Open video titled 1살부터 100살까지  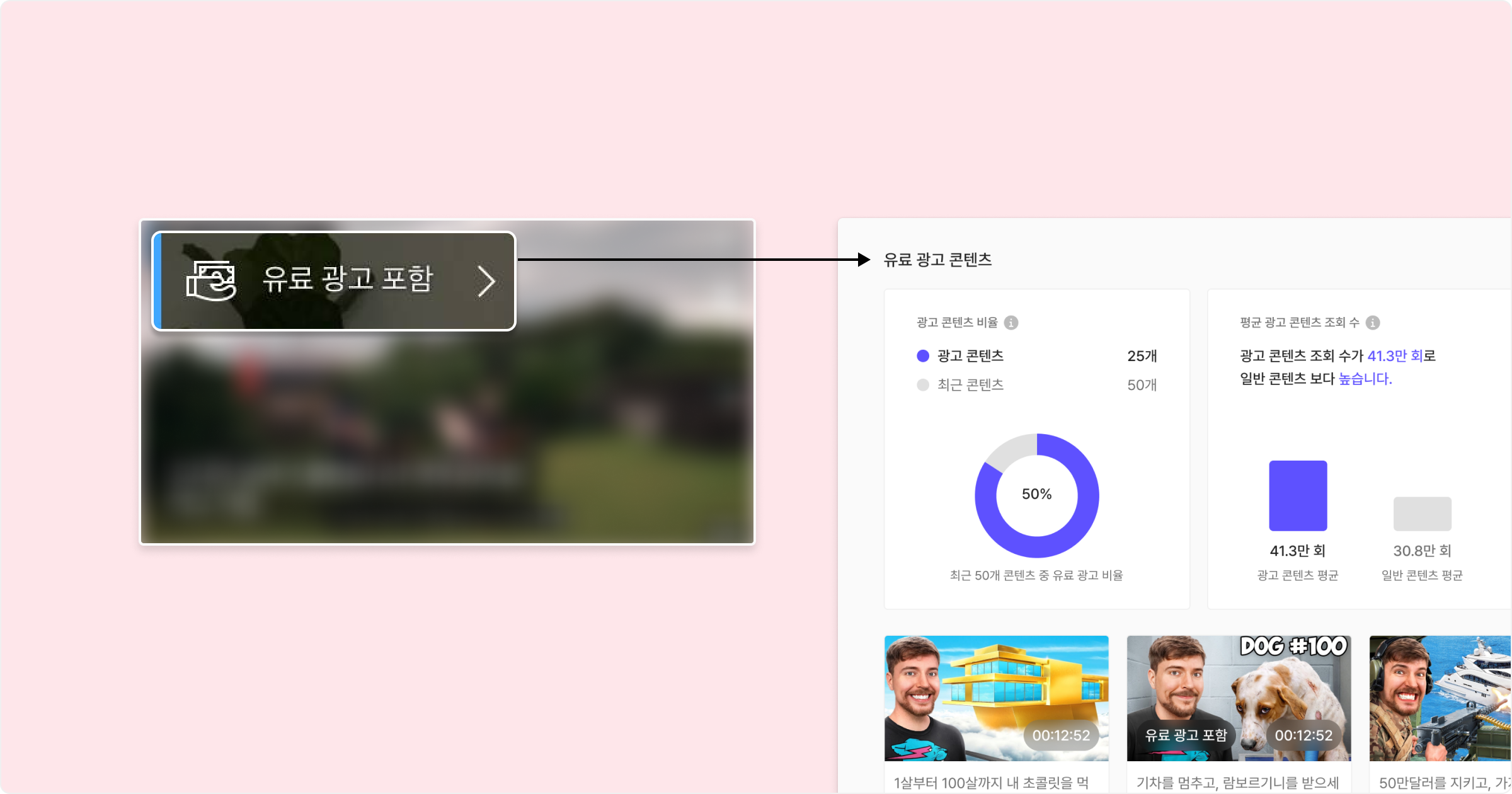pyautogui.click(x=991, y=783)
